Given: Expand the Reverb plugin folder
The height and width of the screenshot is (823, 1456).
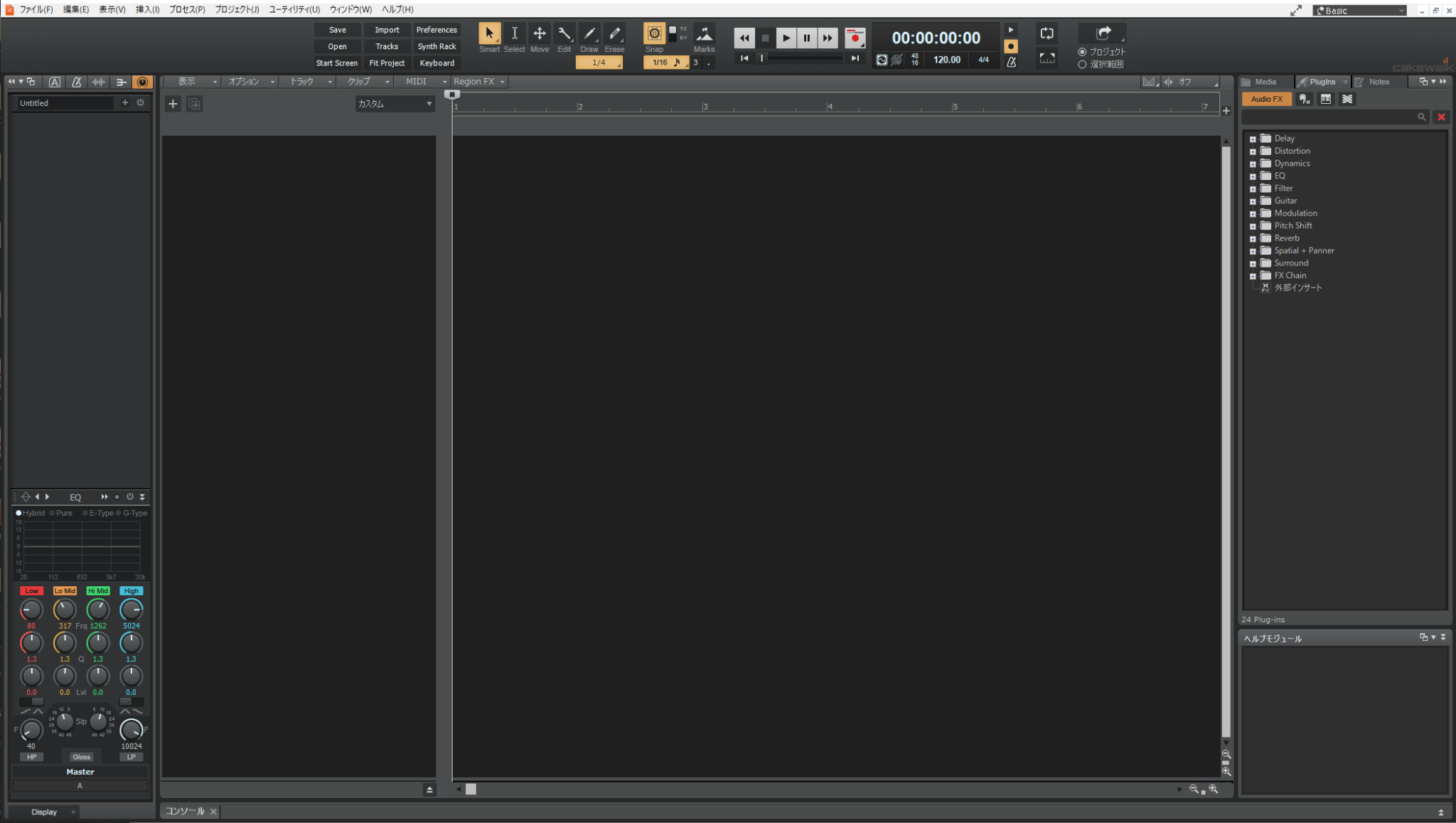Looking at the screenshot, I should pyautogui.click(x=1253, y=239).
